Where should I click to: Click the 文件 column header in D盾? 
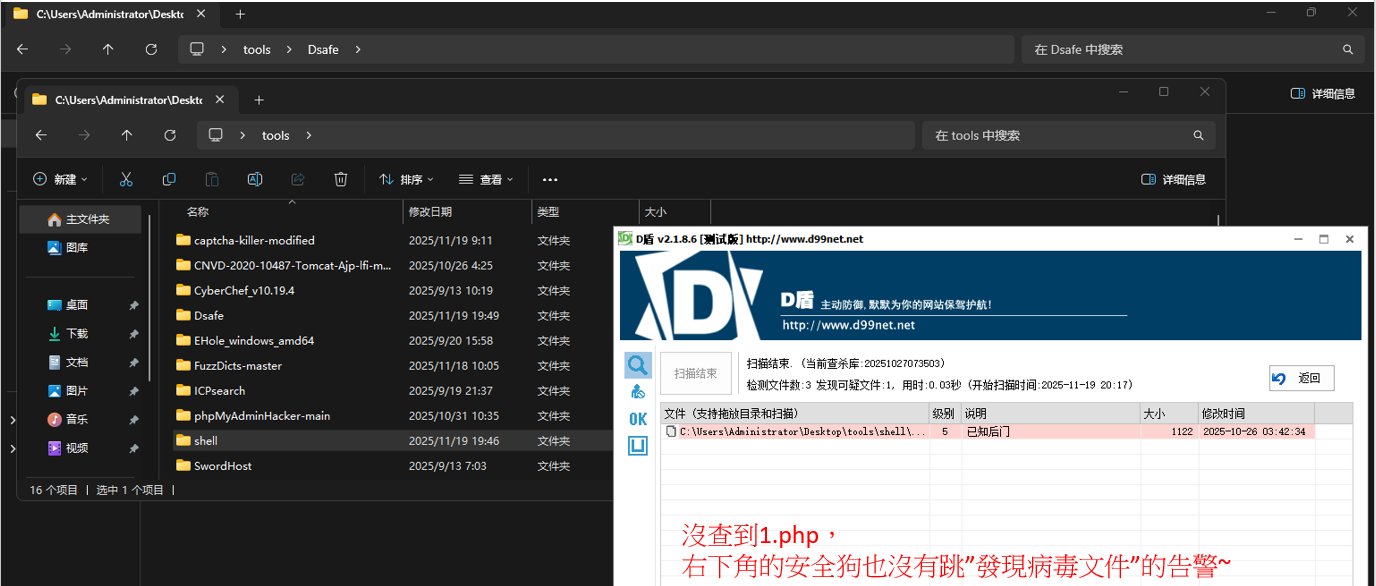pos(794,413)
